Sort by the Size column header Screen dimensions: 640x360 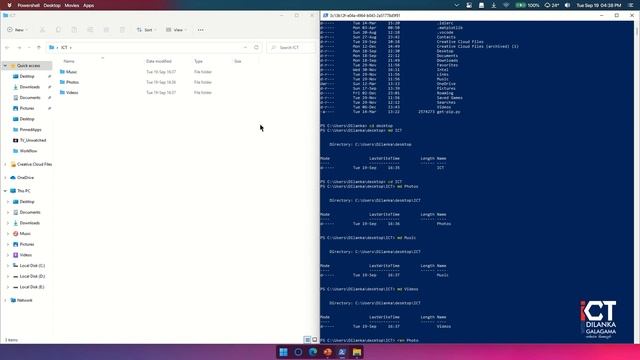click(x=238, y=61)
